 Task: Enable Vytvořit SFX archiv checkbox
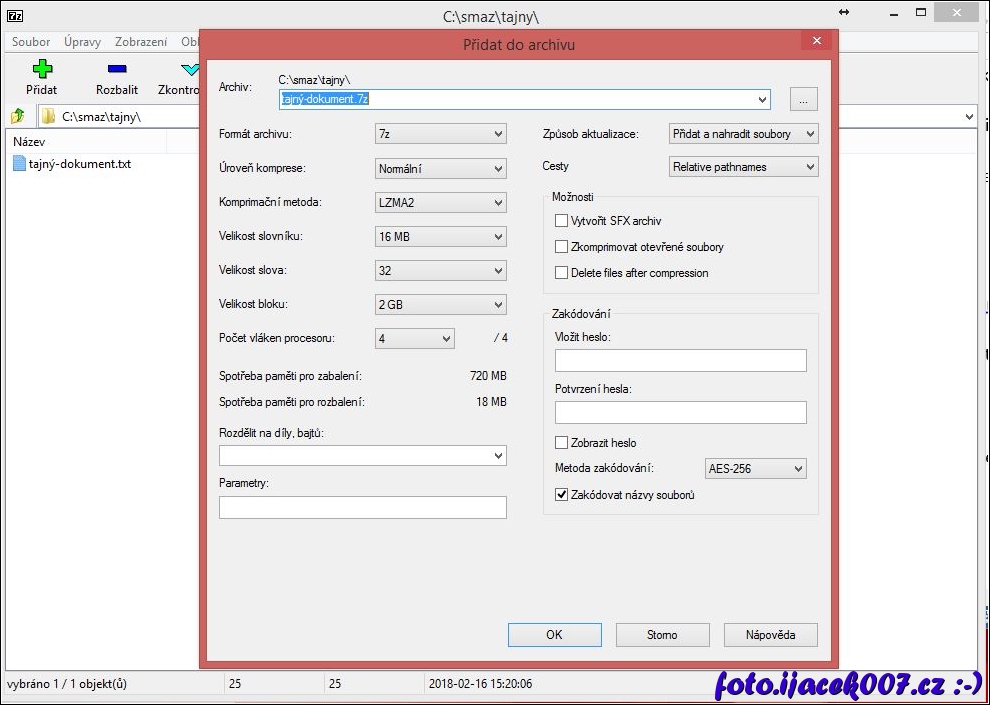click(561, 221)
